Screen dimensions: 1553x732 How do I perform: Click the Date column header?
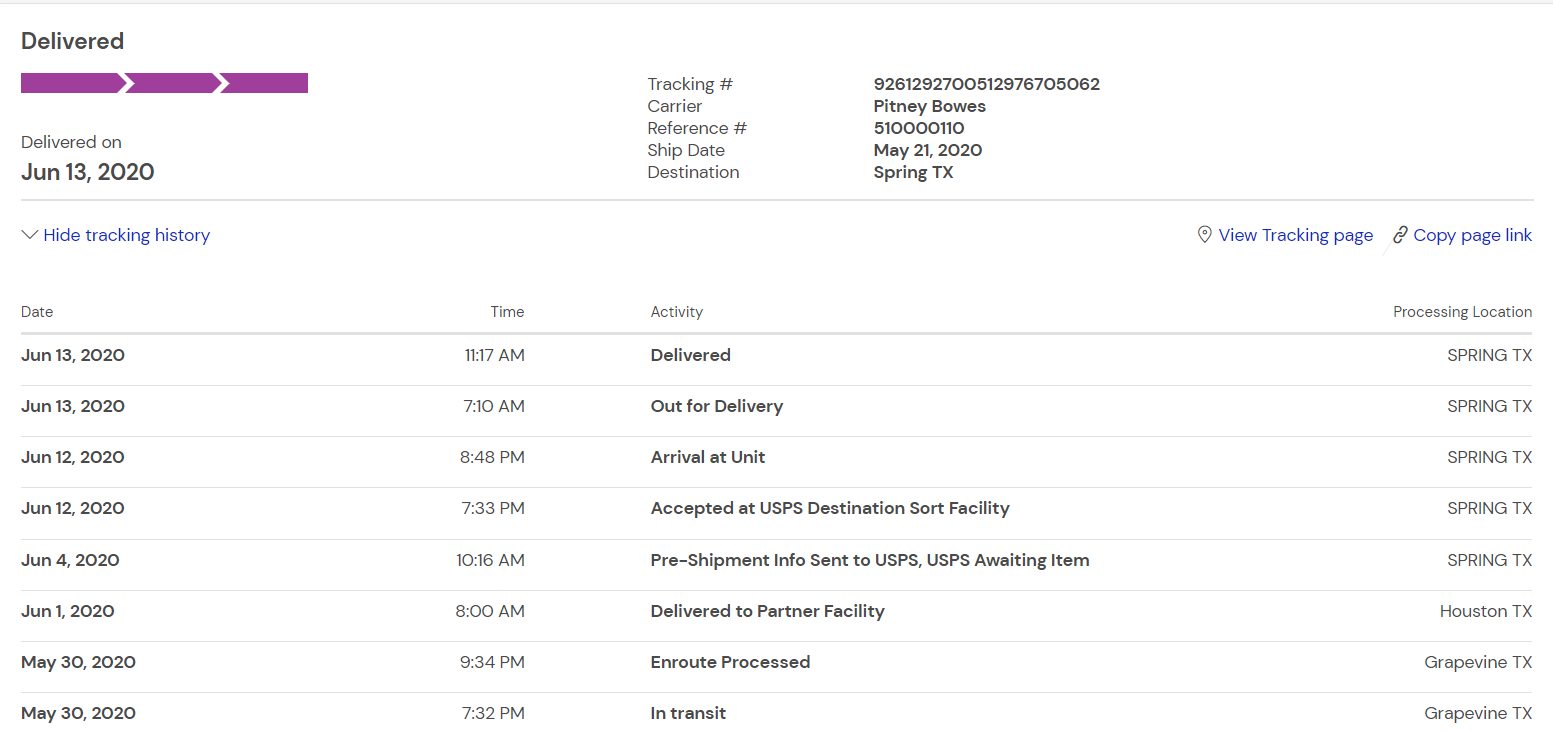pyautogui.click(x=37, y=312)
